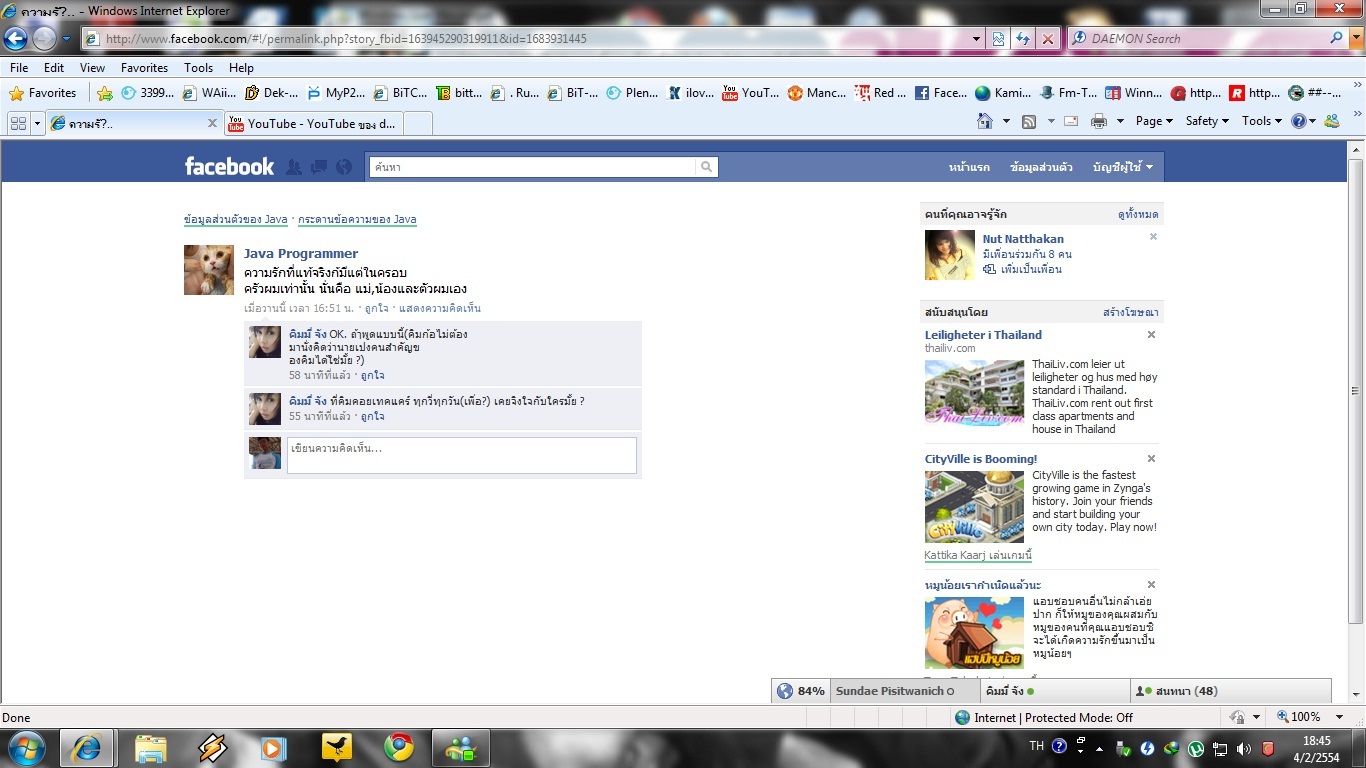Viewport: 1366px width, 768px height.
Task: Click the Facebook logo
Action: click(x=229, y=167)
